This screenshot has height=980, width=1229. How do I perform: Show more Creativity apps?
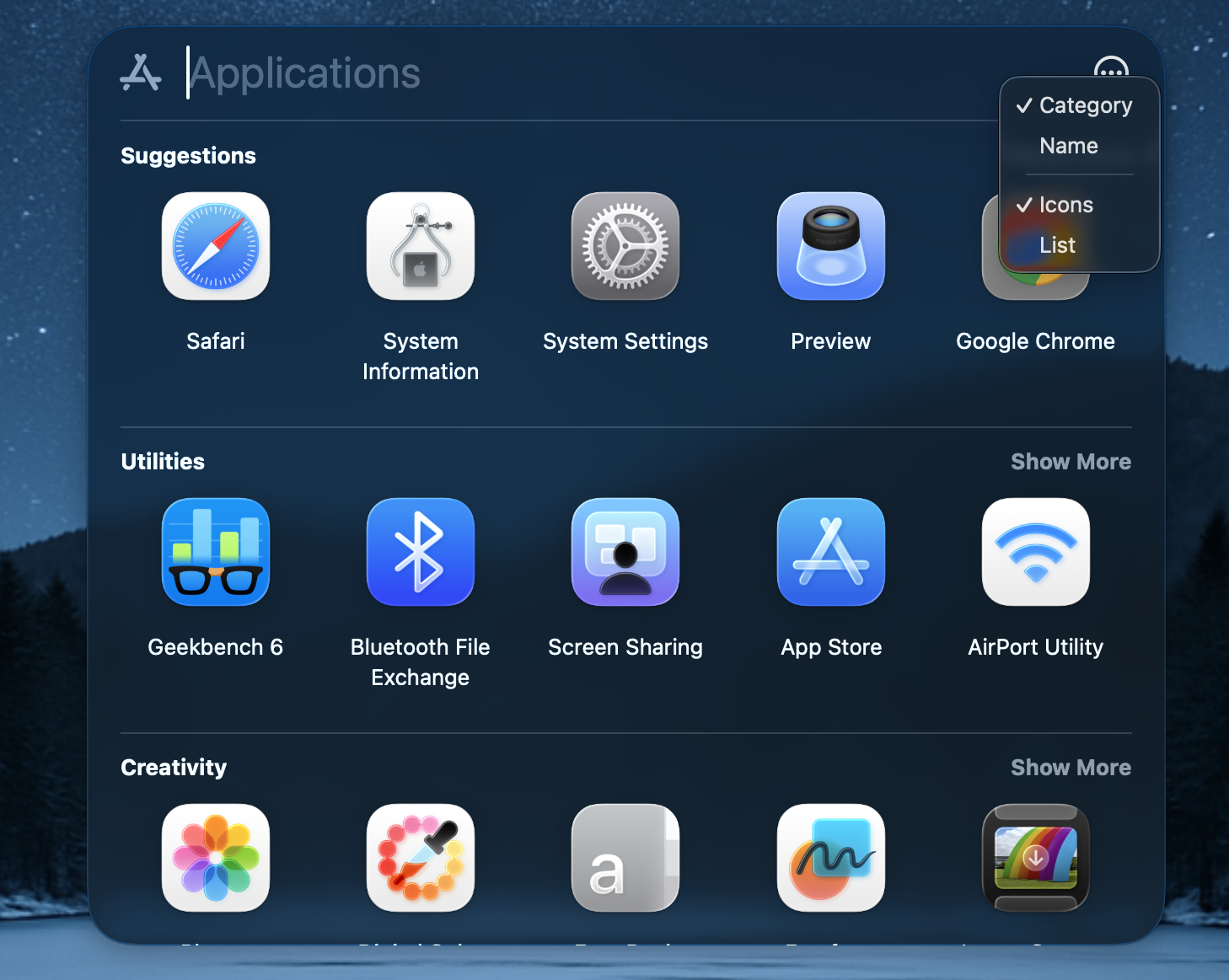coord(1071,768)
